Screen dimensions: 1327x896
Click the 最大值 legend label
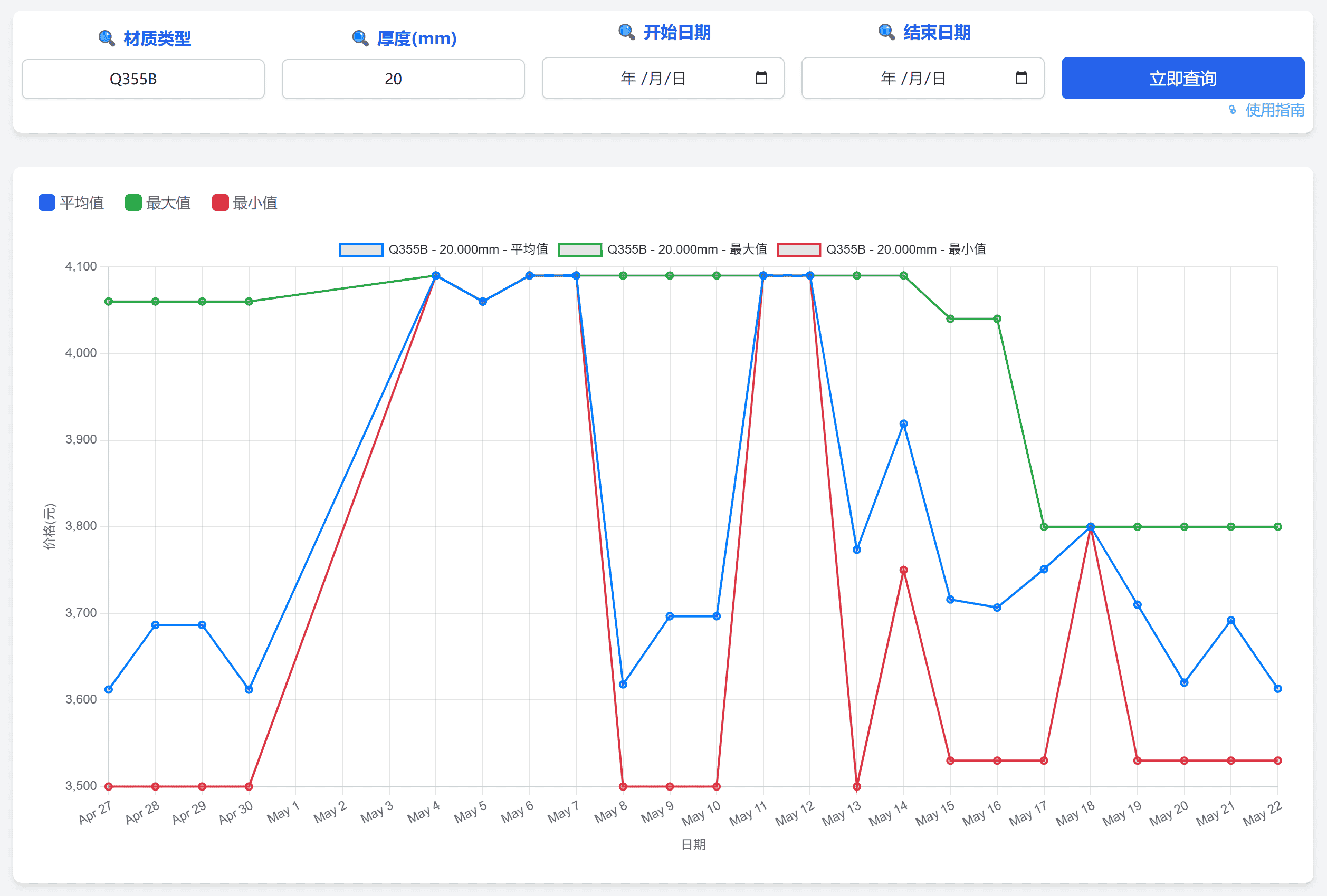pos(168,203)
